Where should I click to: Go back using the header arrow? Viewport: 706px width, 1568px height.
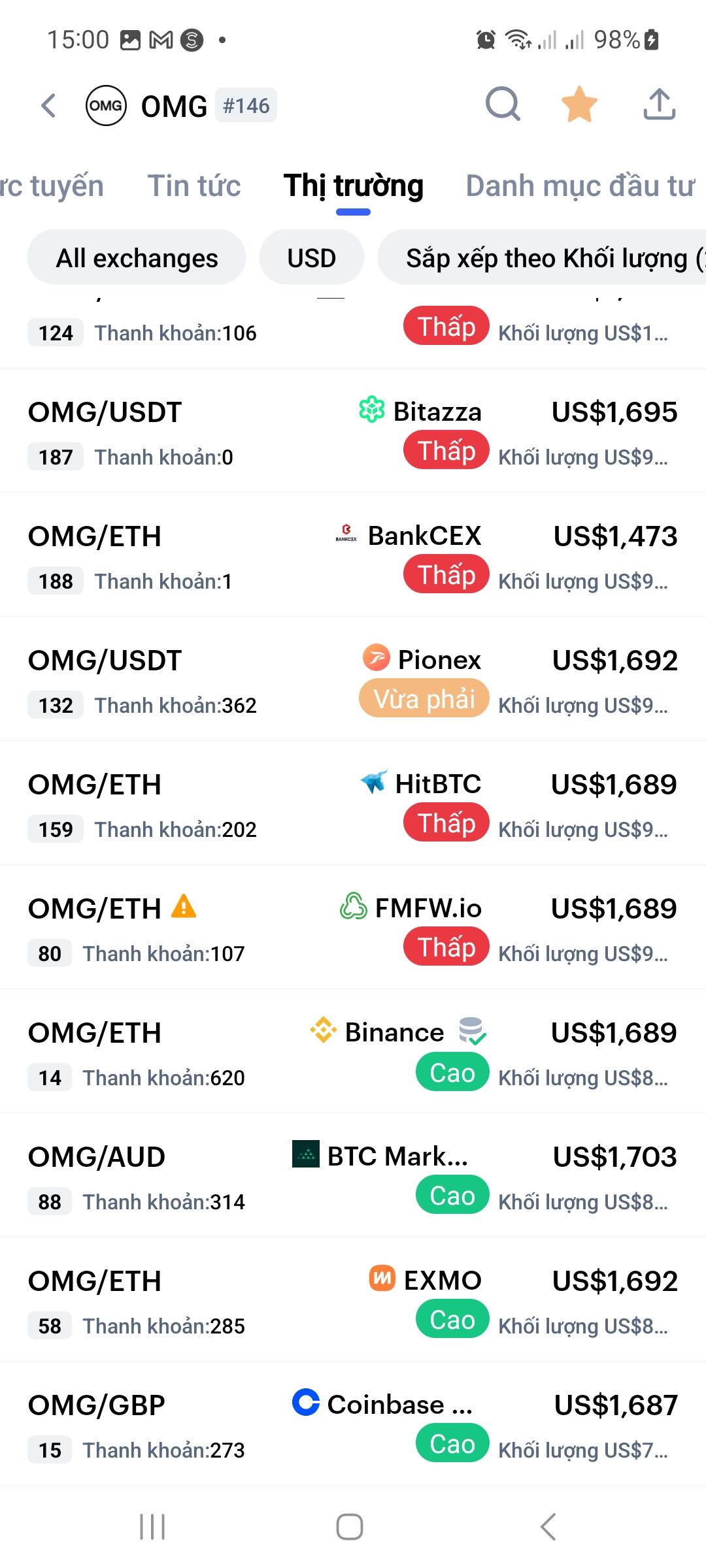click(49, 106)
